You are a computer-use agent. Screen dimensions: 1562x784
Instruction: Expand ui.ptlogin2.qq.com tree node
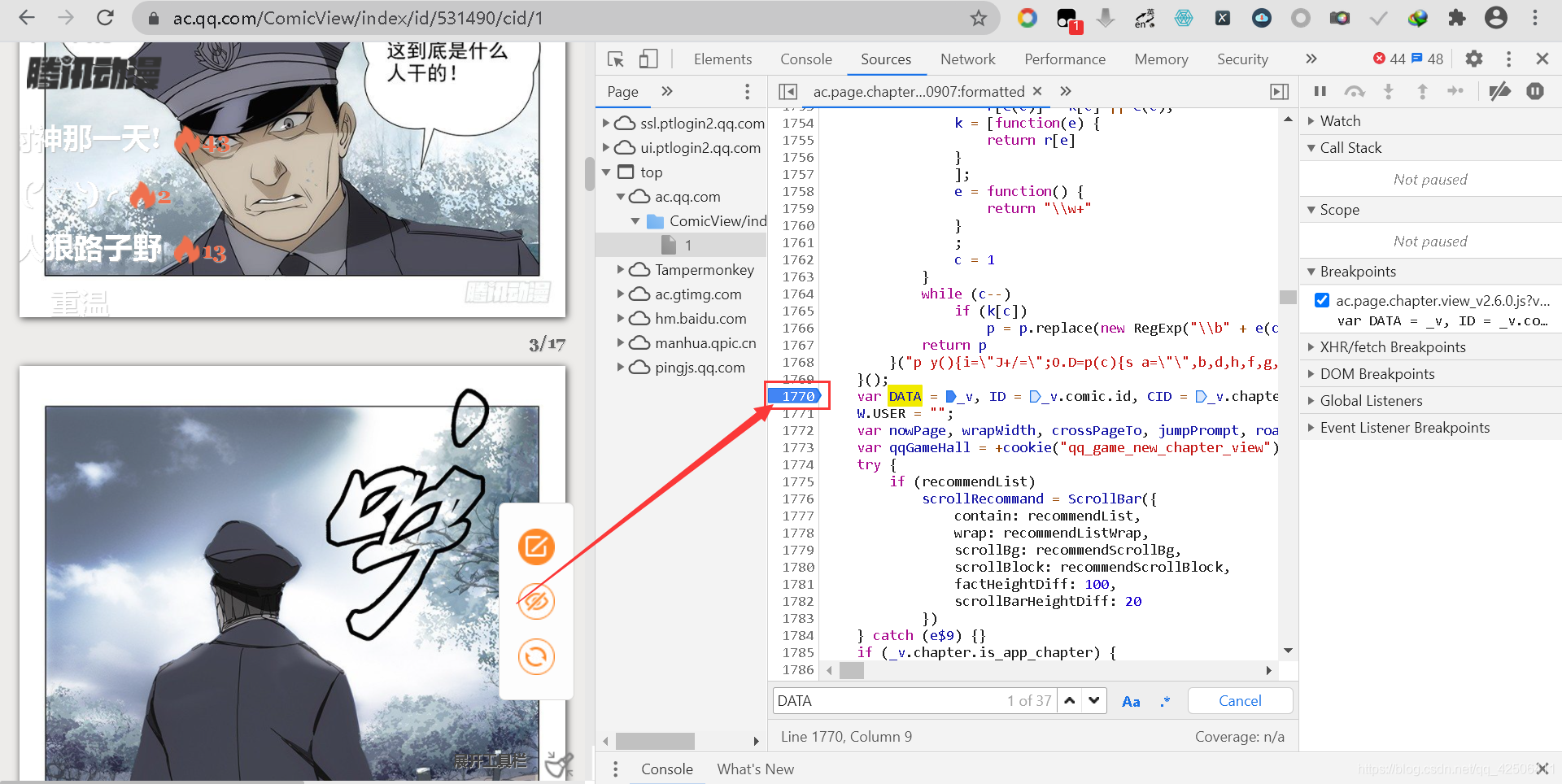[x=606, y=147]
